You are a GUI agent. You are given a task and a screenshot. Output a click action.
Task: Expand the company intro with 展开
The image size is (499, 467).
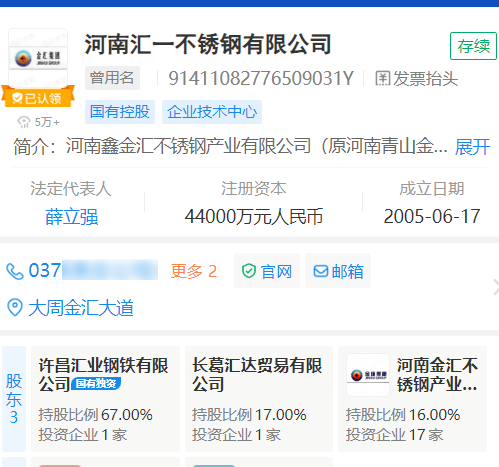point(473,147)
